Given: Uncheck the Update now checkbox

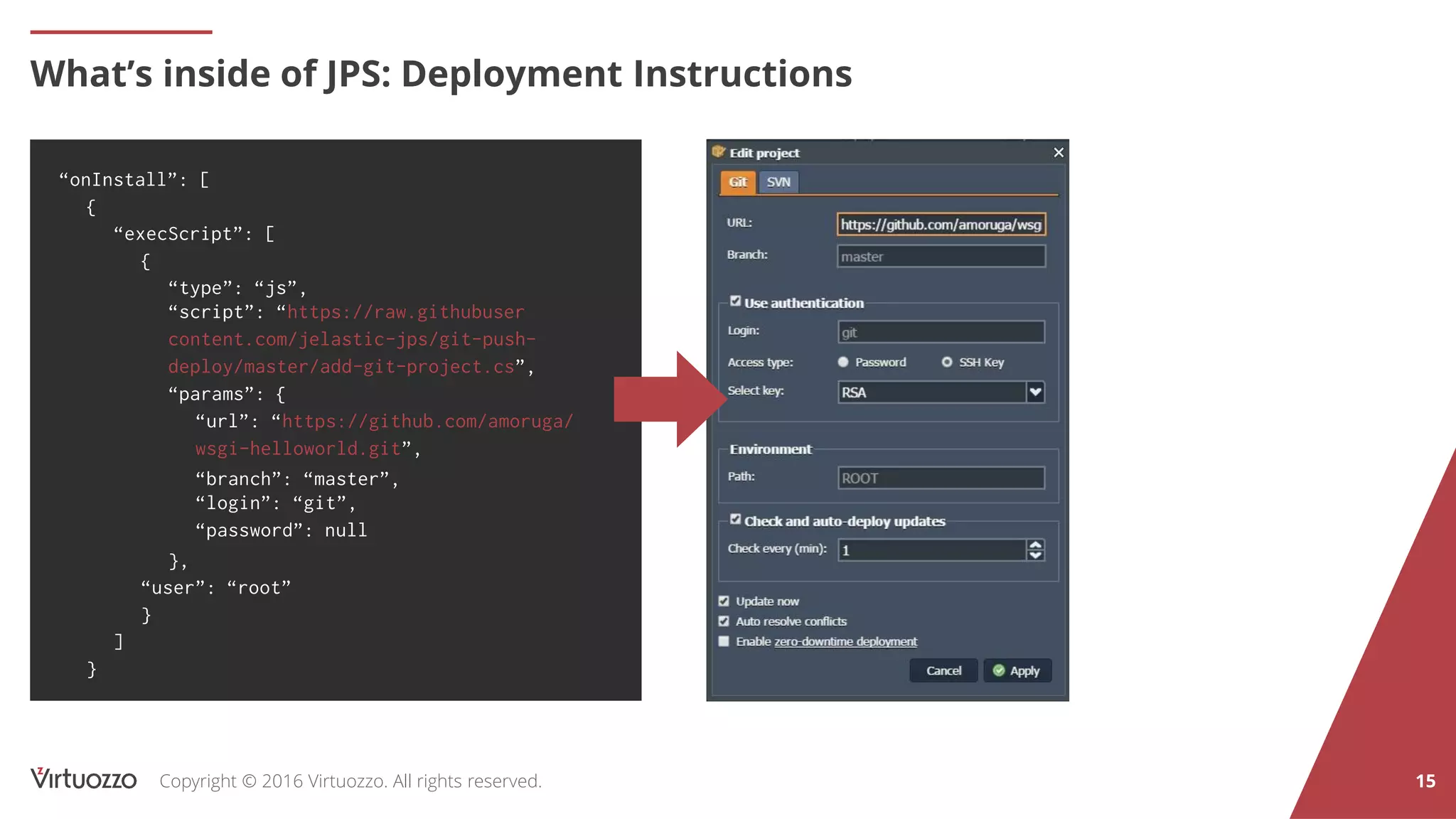Looking at the screenshot, I should click(x=724, y=601).
